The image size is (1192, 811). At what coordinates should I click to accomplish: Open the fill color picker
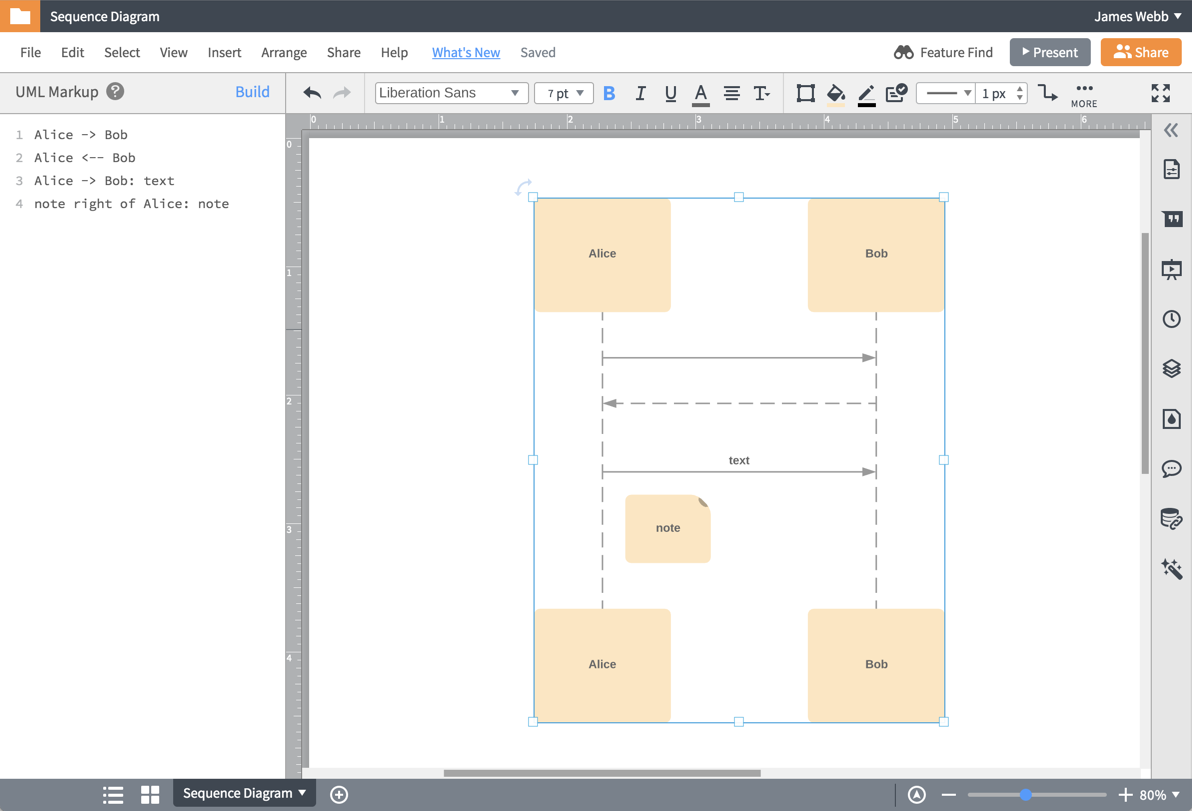click(836, 93)
